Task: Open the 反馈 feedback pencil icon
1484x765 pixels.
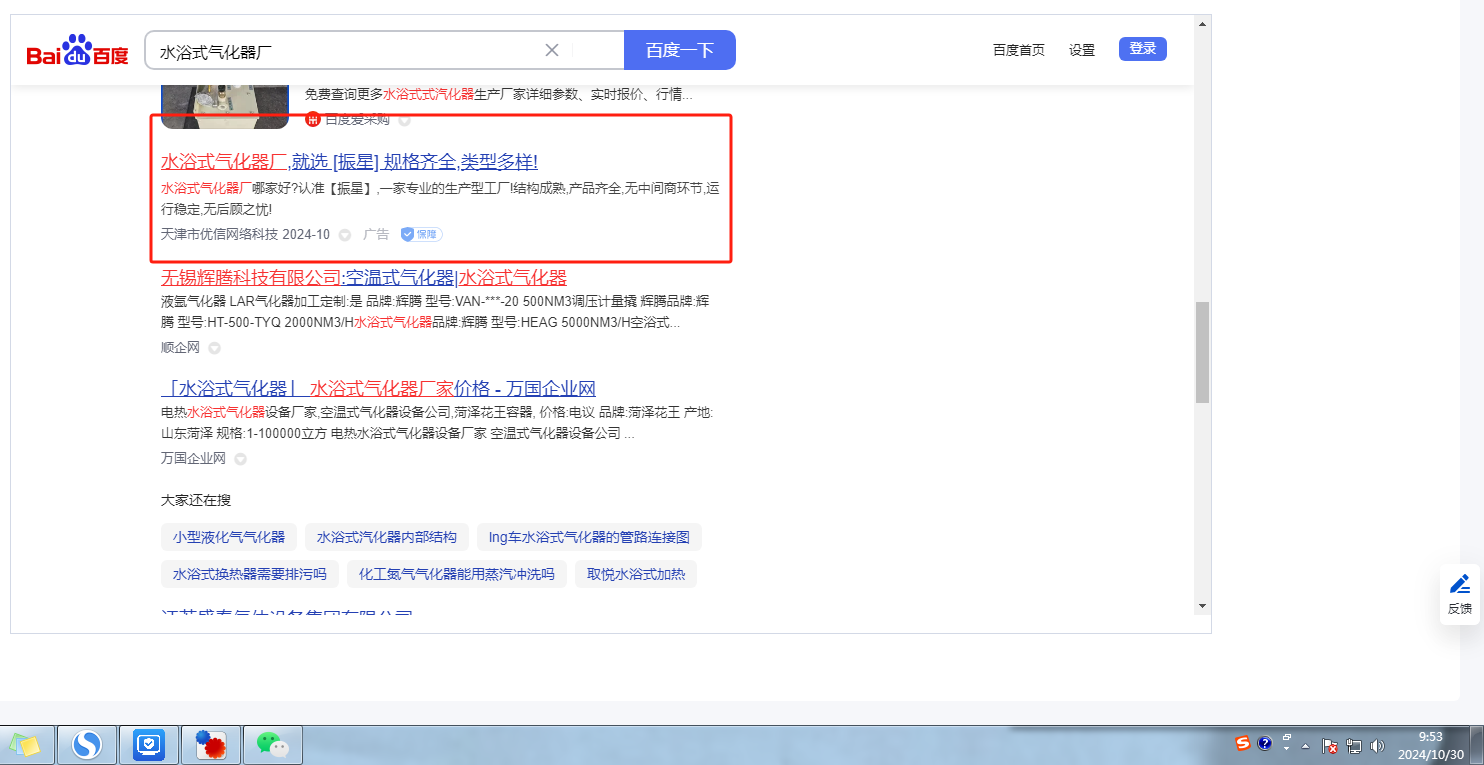Action: point(1459,584)
